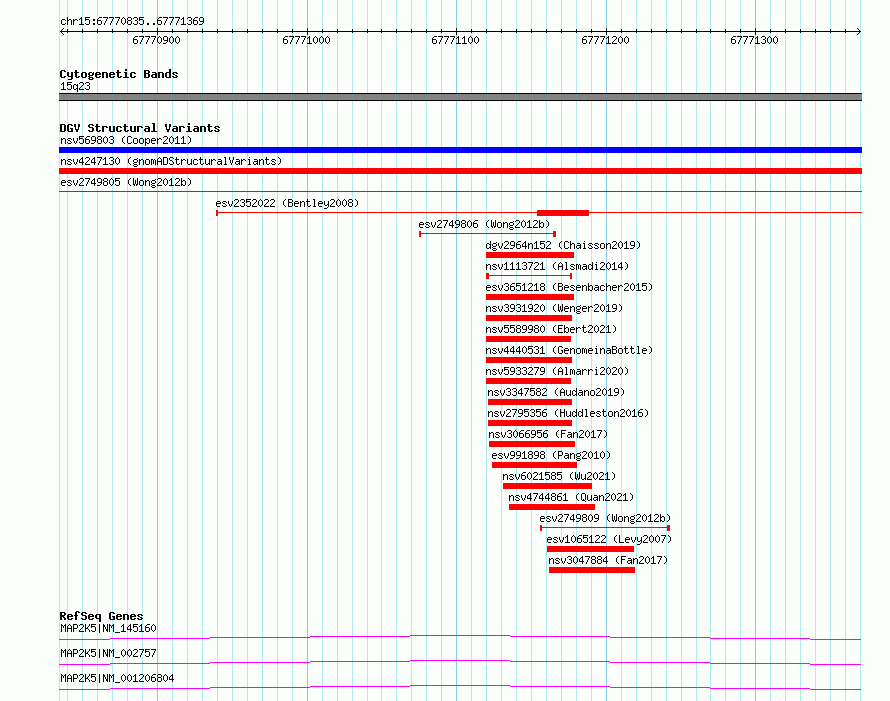Click red bar under dgv2964n152 label
890x701 pixels.
(x=530, y=255)
